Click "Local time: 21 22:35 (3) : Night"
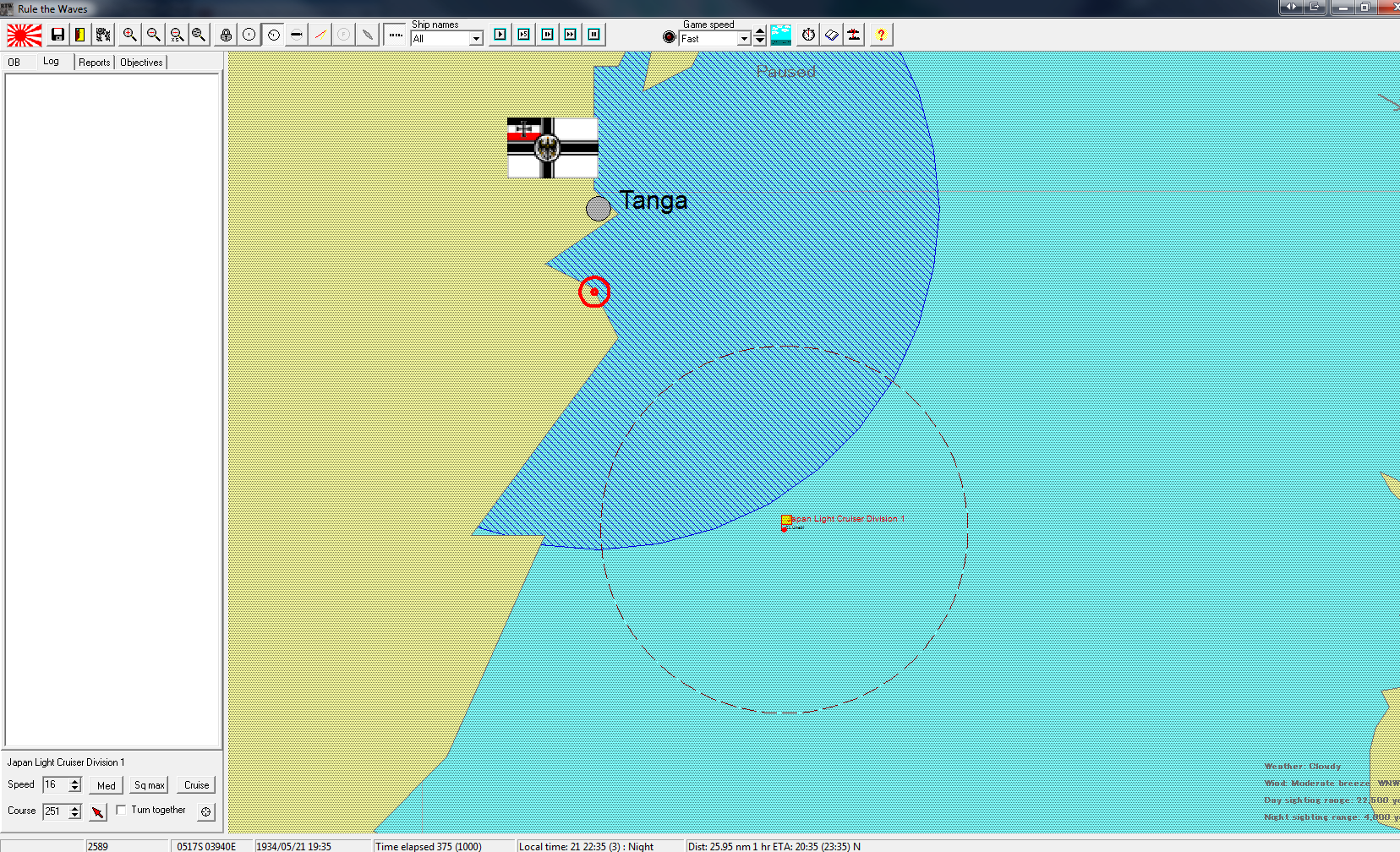This screenshot has height=852, width=1400. pos(587,846)
